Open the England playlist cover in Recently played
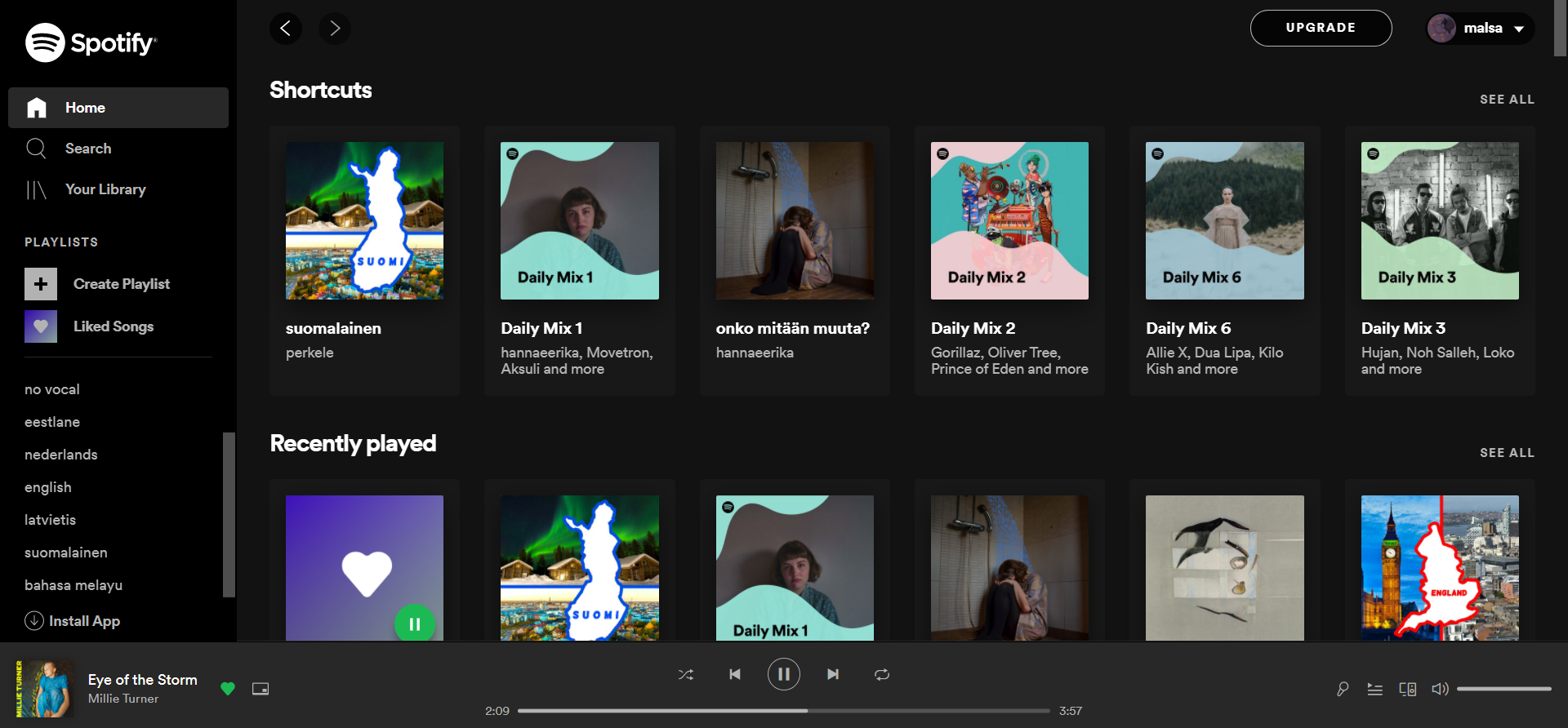 [1440, 568]
